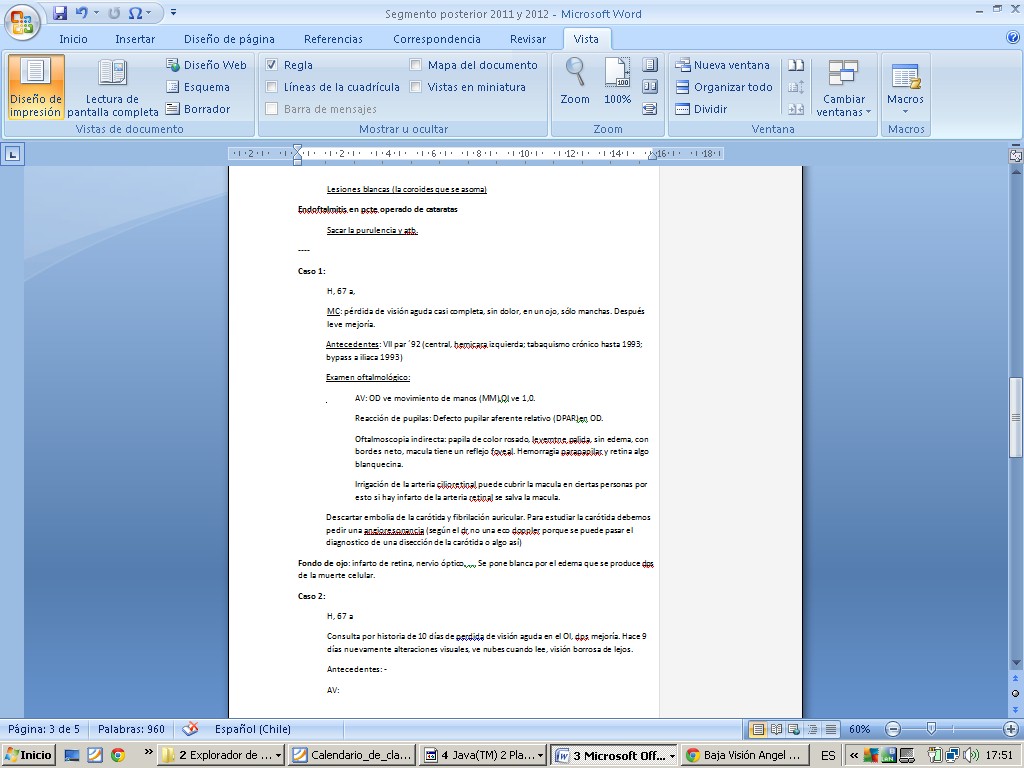This screenshot has height=768, width=1024.
Task: Enable Mapa del documento checkbox
Action: click(416, 65)
